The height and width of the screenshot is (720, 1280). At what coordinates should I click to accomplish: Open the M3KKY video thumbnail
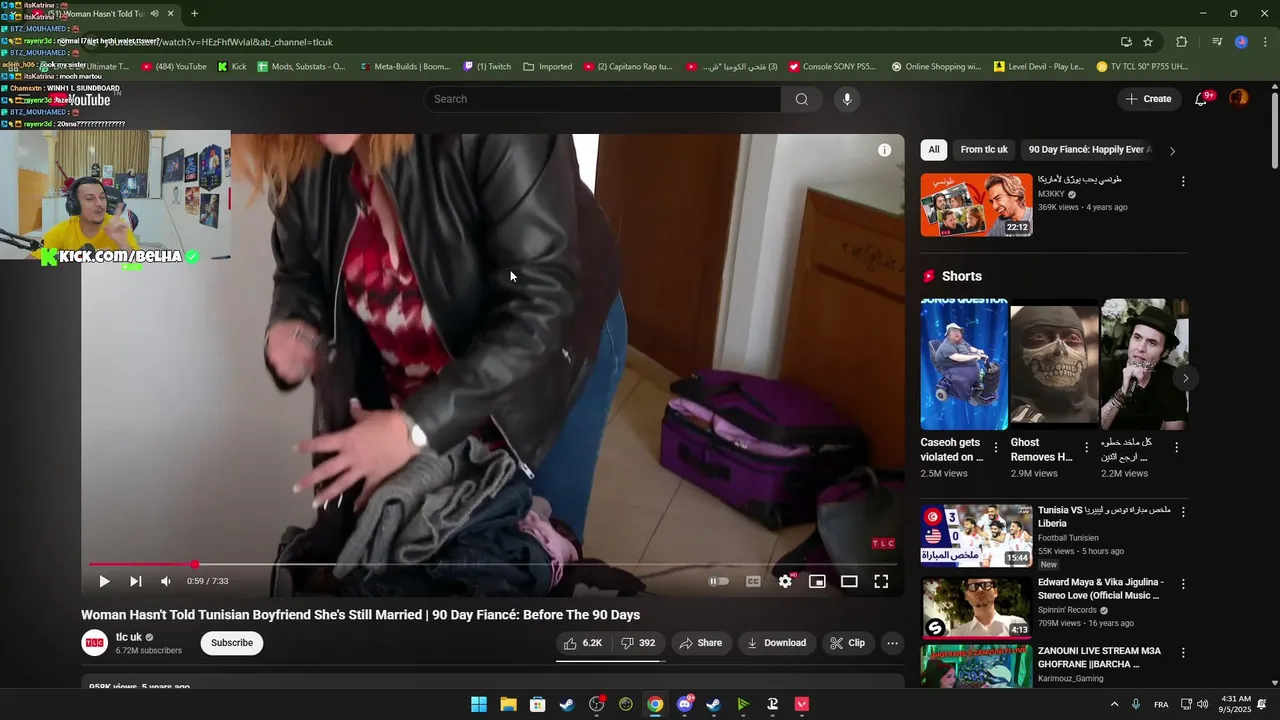(976, 205)
